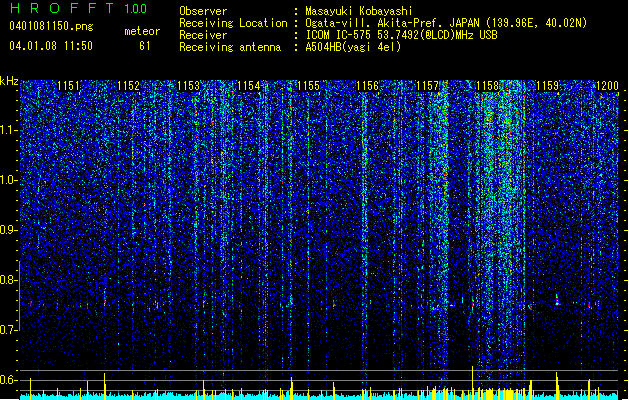This screenshot has width=629, height=400.
Task: Select antenna value A504HB(yagi 4el)
Action: click(353, 47)
